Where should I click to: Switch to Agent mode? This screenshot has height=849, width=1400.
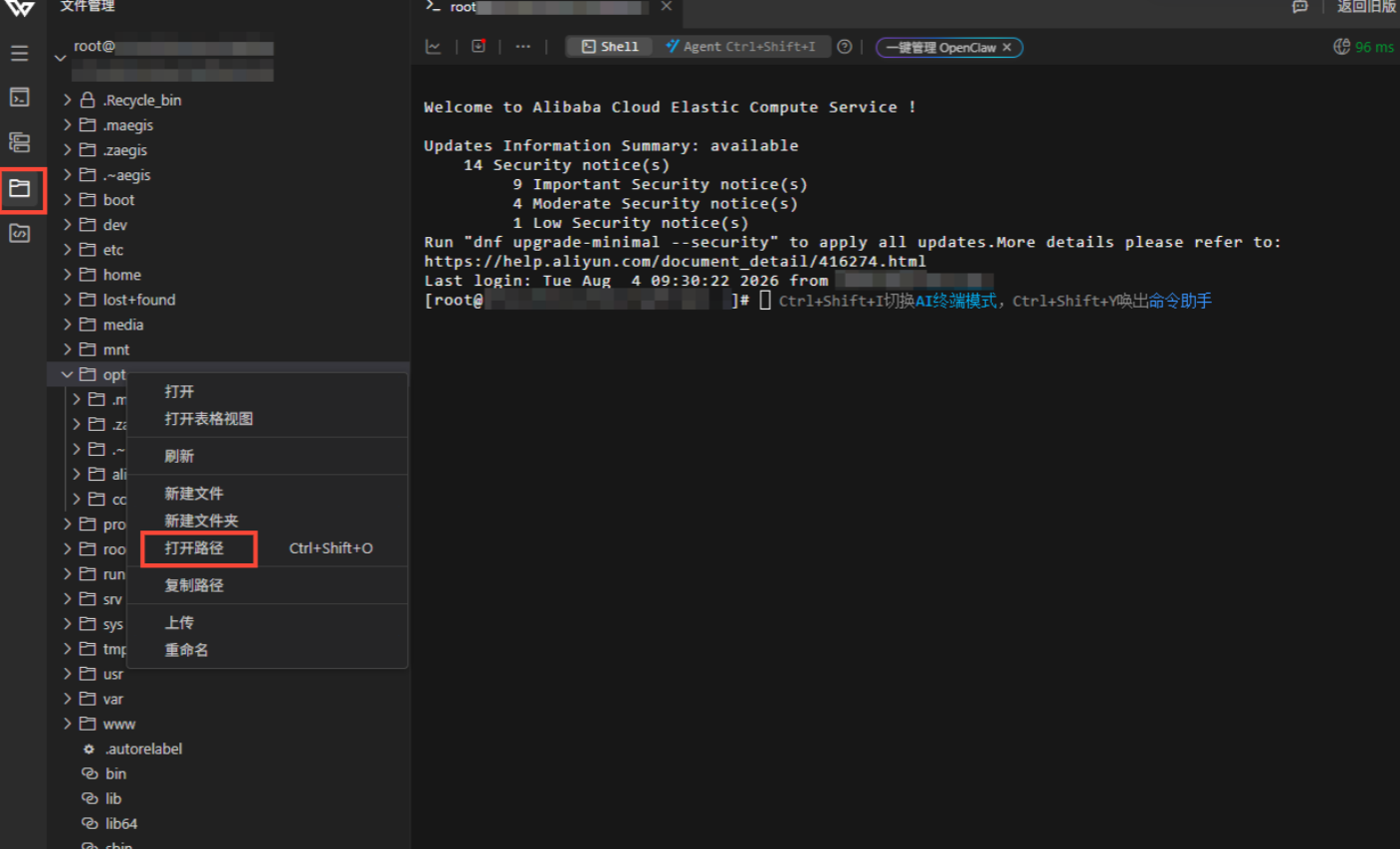coord(741,47)
